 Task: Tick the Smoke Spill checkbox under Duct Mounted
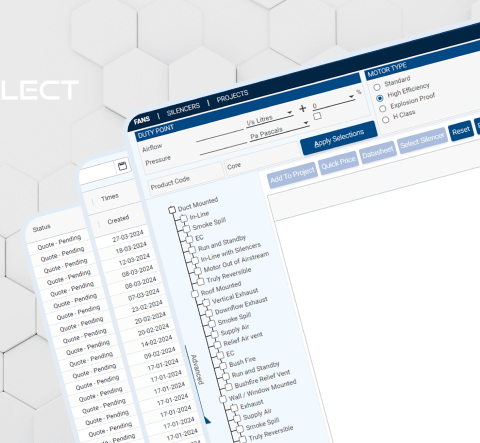[187, 228]
